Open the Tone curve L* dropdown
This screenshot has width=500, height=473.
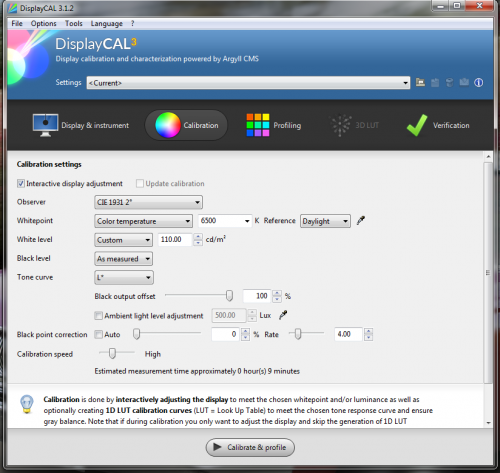pyautogui.click(x=124, y=277)
